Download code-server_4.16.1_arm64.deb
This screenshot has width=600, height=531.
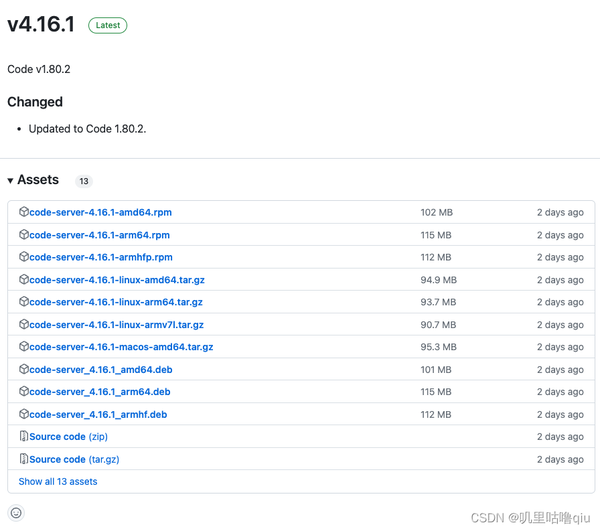100,392
